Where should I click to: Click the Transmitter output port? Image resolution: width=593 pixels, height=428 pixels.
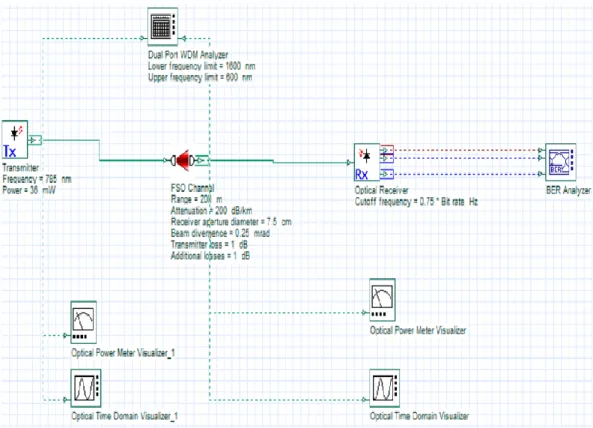(35, 140)
